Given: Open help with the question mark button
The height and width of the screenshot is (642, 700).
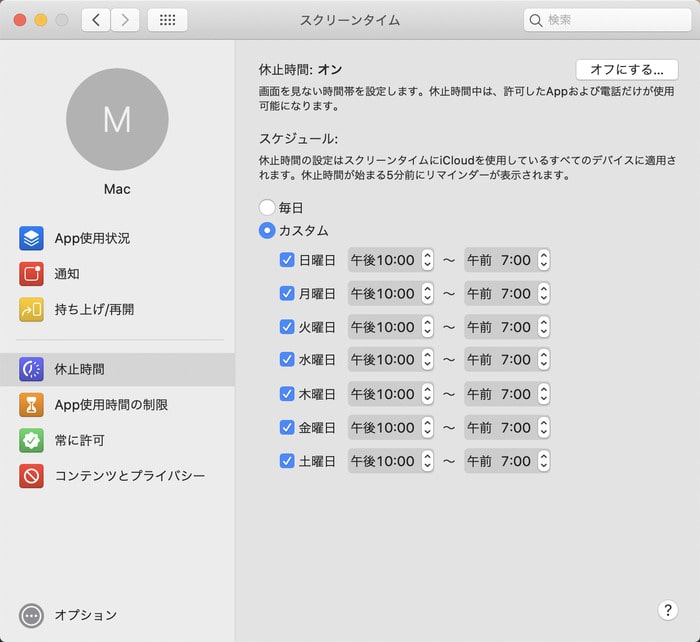Looking at the screenshot, I should tap(668, 610).
